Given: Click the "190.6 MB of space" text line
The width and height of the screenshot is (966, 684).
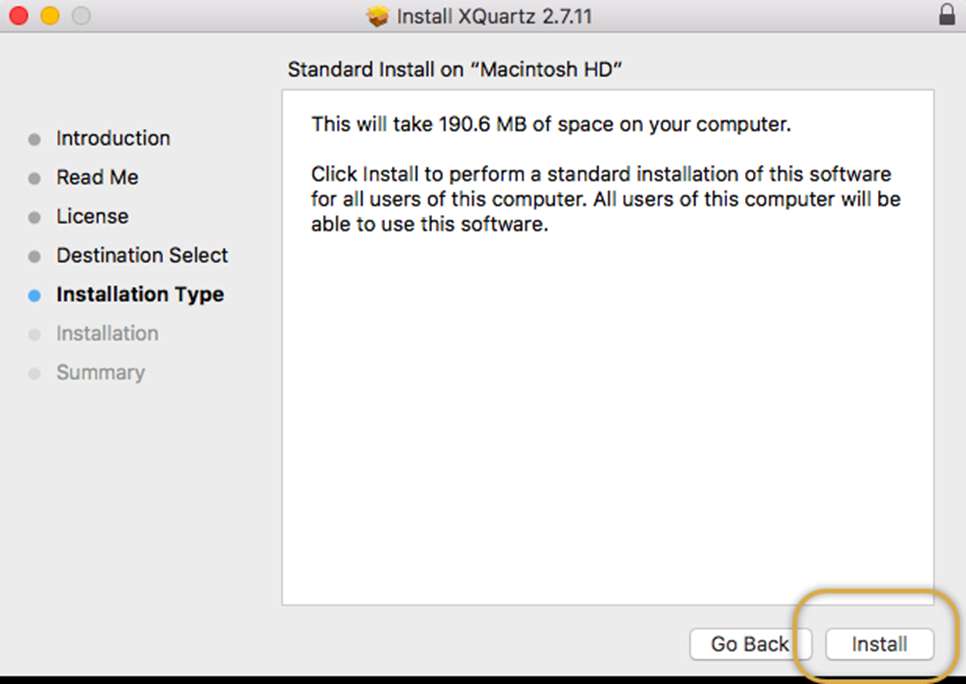Looking at the screenshot, I should [551, 125].
